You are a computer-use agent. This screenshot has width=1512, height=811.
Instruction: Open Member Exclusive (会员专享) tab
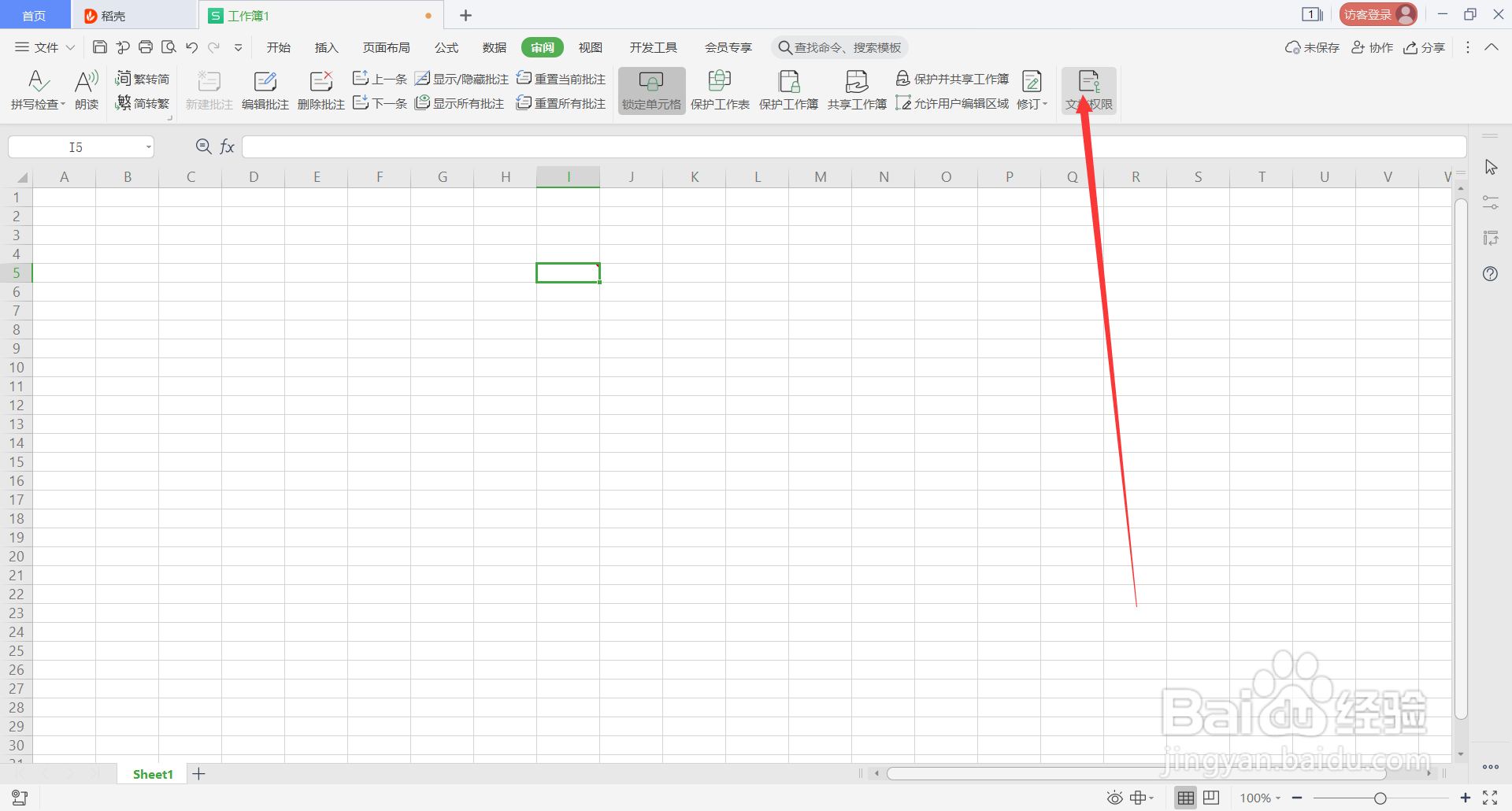(x=728, y=47)
